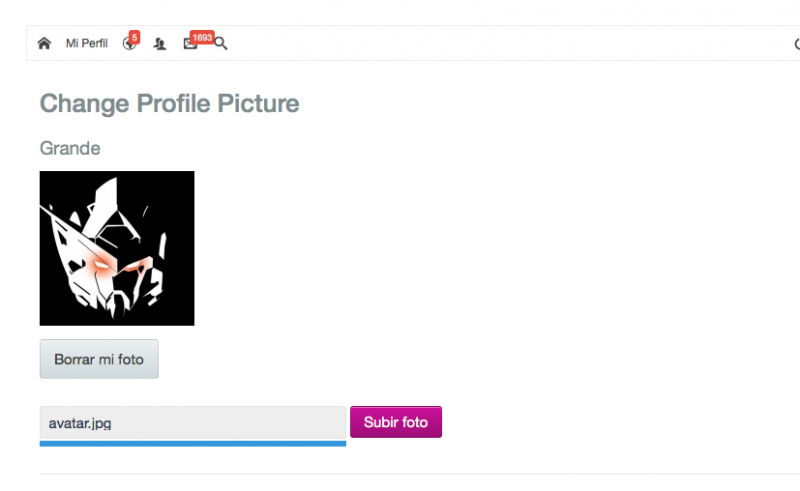This screenshot has height=491, width=800.
Task: Click the avatar.jpg file input field
Action: (x=193, y=423)
